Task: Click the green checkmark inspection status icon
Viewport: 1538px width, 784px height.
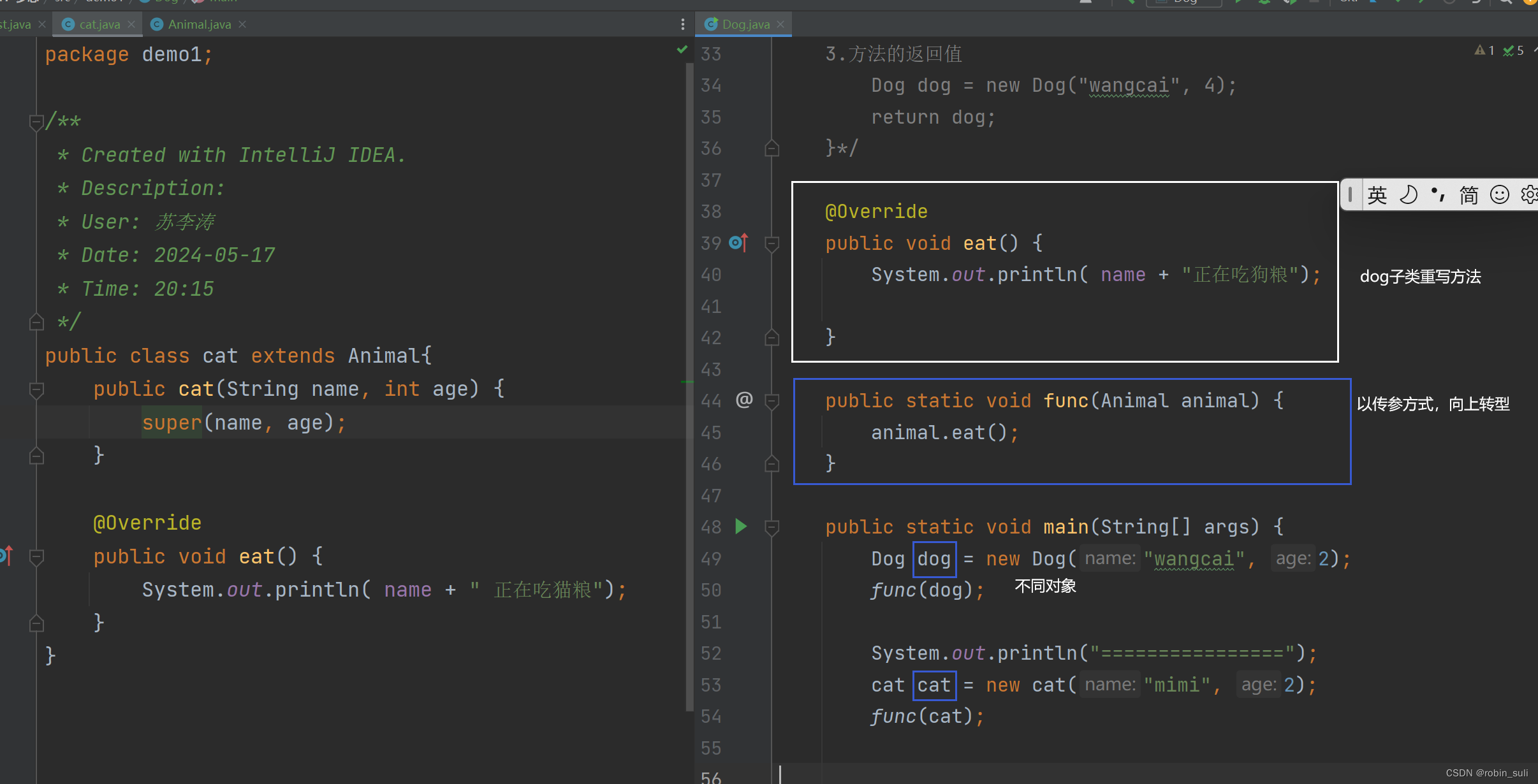Action: coord(682,50)
